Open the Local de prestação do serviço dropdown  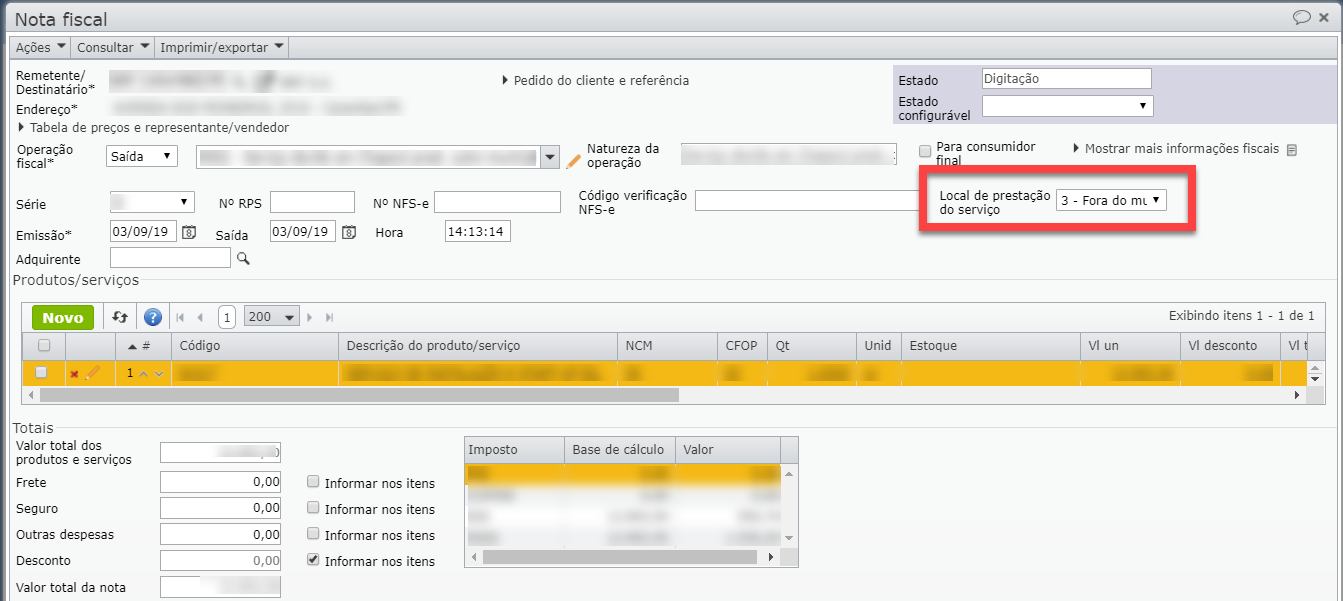click(1111, 200)
